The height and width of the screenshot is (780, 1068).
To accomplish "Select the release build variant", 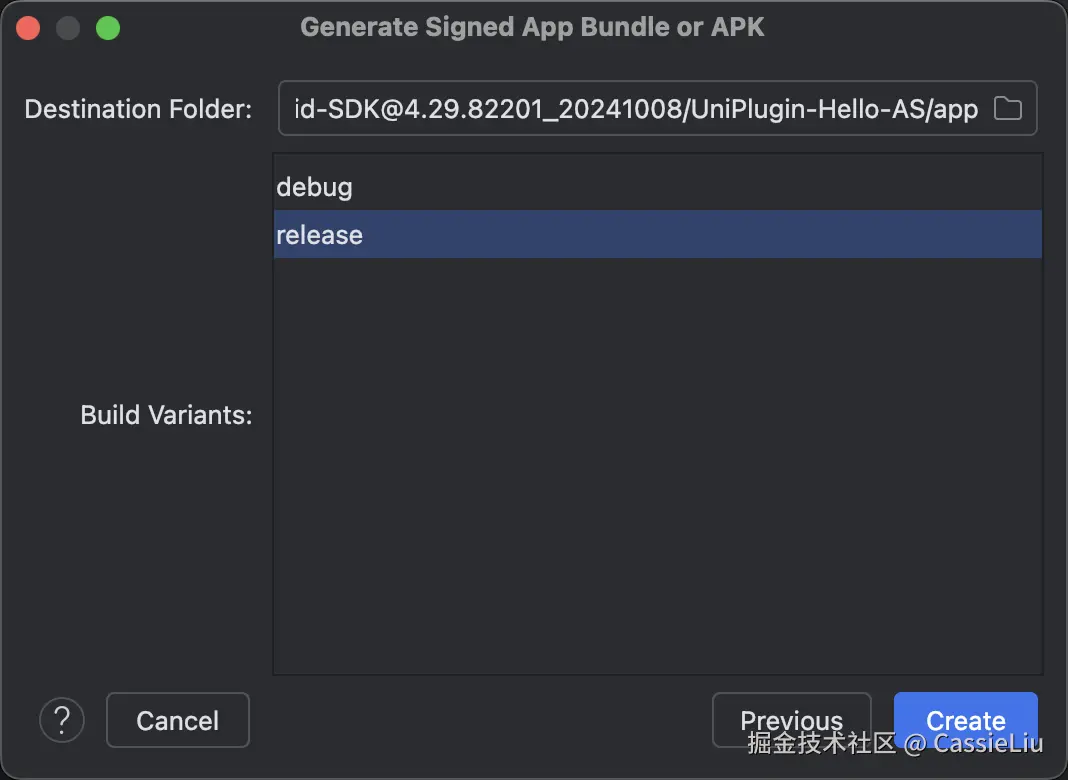I will point(320,235).
